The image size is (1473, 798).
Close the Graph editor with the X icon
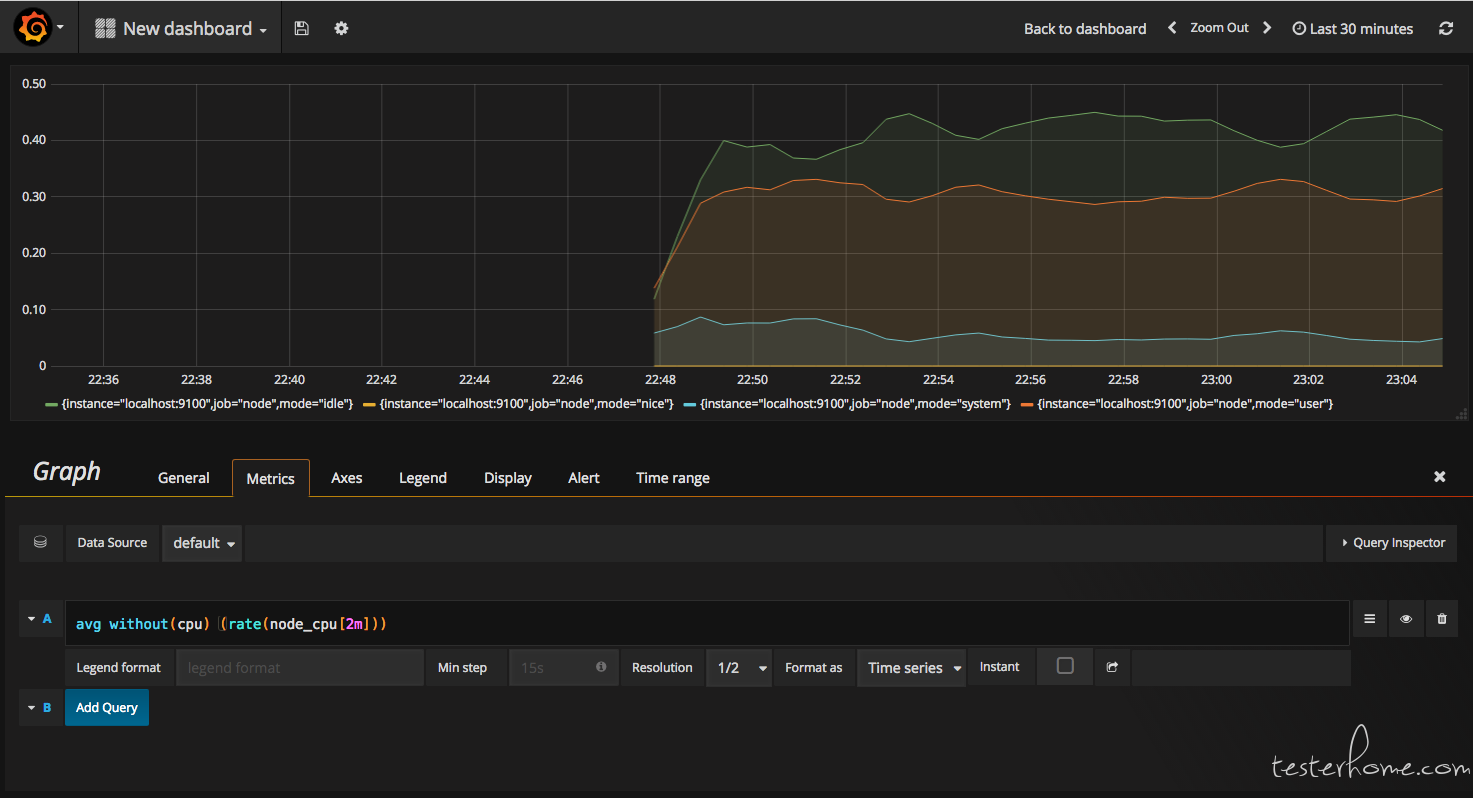point(1440,477)
